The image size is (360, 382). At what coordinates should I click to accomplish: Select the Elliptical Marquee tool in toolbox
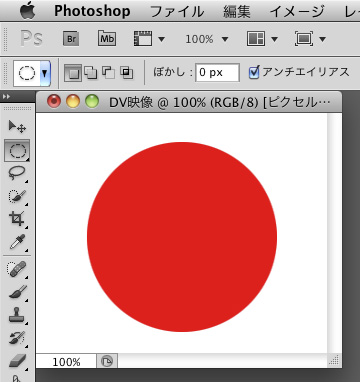17,151
